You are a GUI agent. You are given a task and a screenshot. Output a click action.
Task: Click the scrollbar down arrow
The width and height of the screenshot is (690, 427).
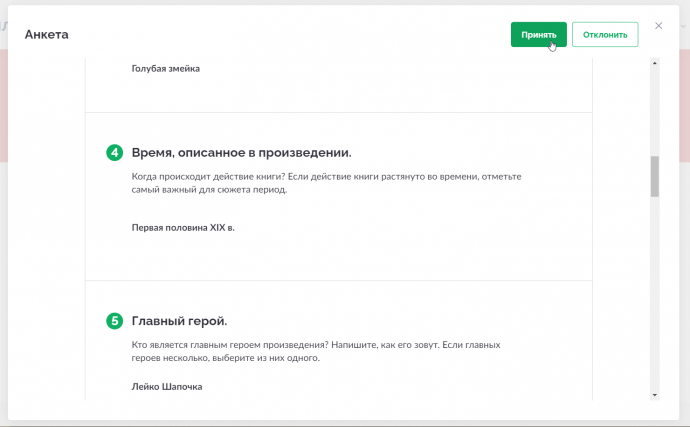tap(655, 395)
